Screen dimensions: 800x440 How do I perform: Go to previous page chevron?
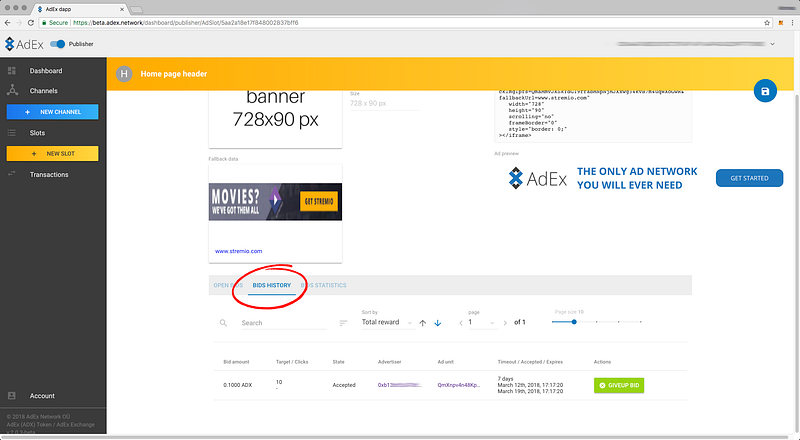[461, 323]
